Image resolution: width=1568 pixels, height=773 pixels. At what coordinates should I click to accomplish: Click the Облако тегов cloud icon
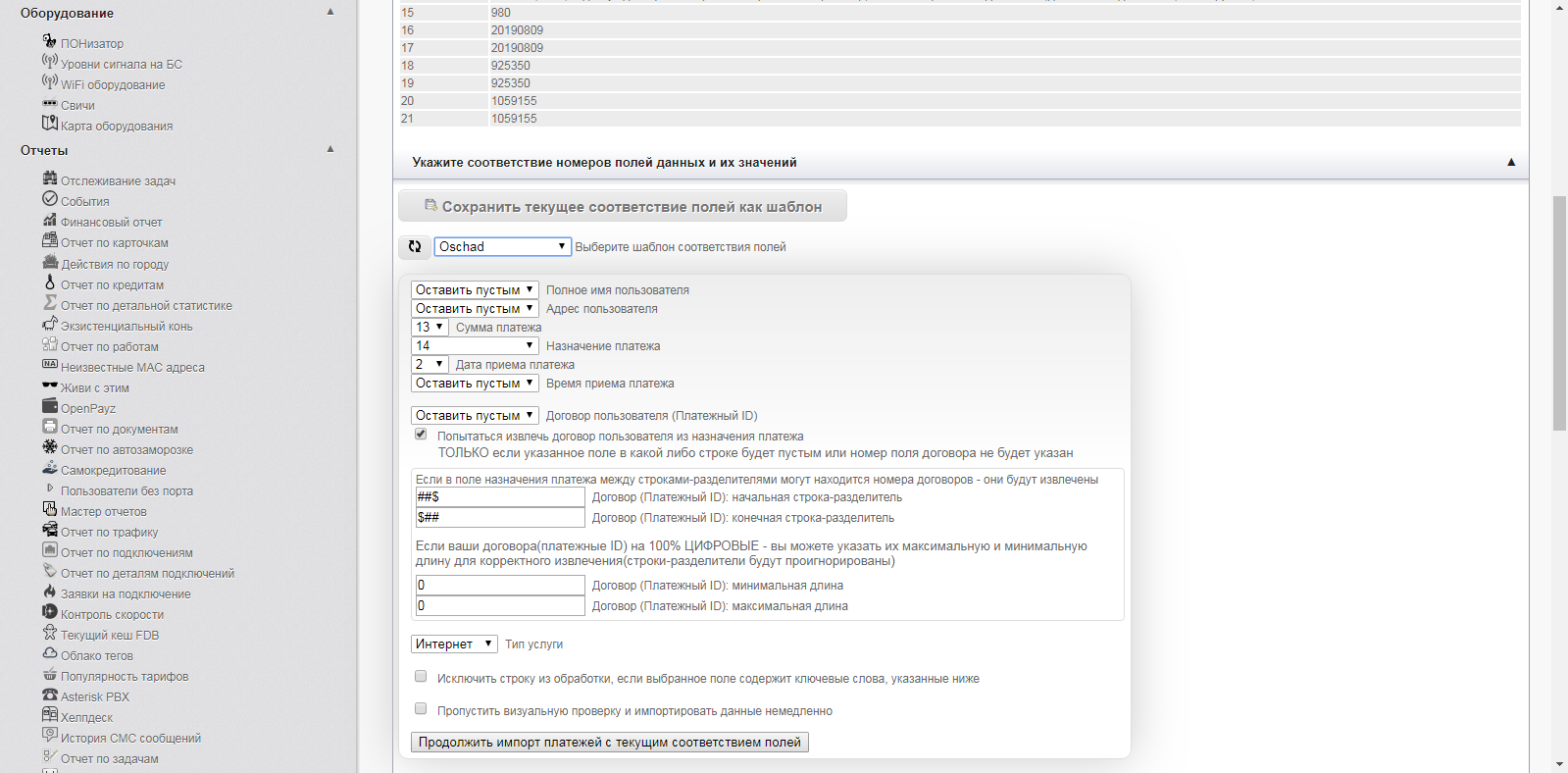49,653
